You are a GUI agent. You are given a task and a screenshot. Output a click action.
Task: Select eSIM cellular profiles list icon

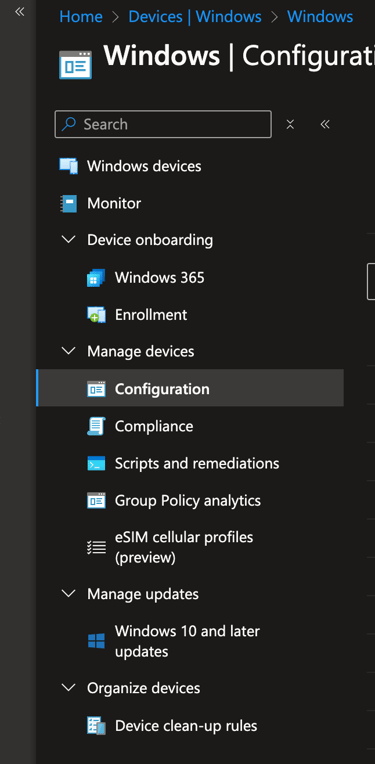click(96, 548)
